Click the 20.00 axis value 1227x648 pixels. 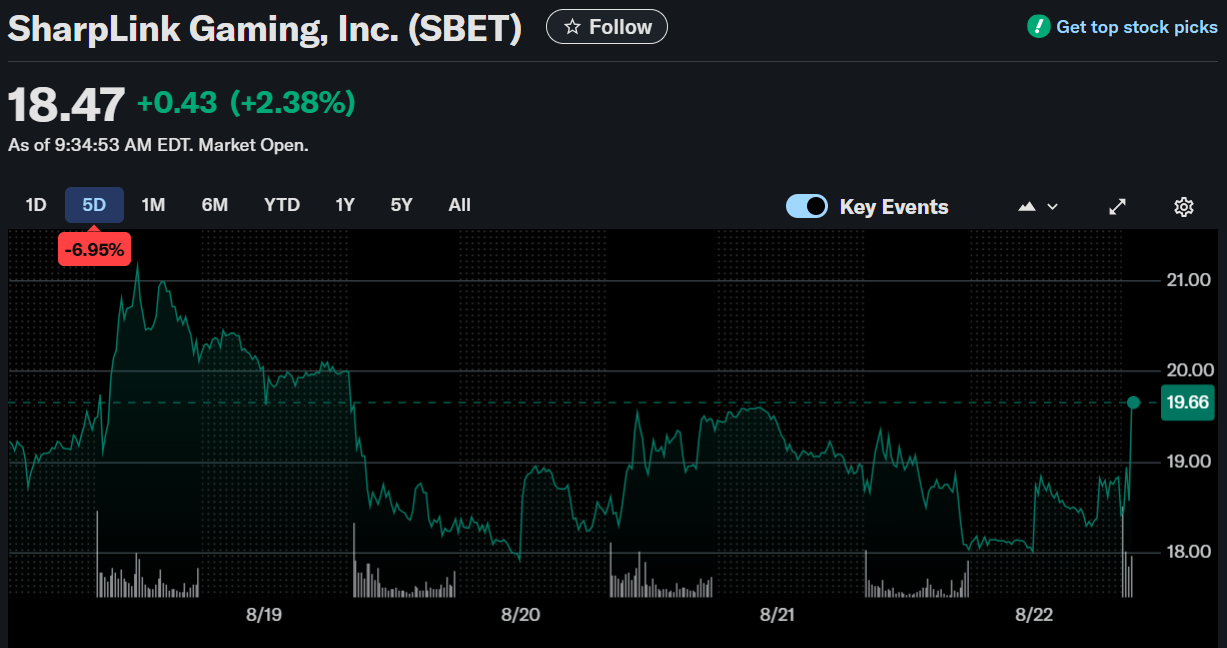(x=1189, y=370)
